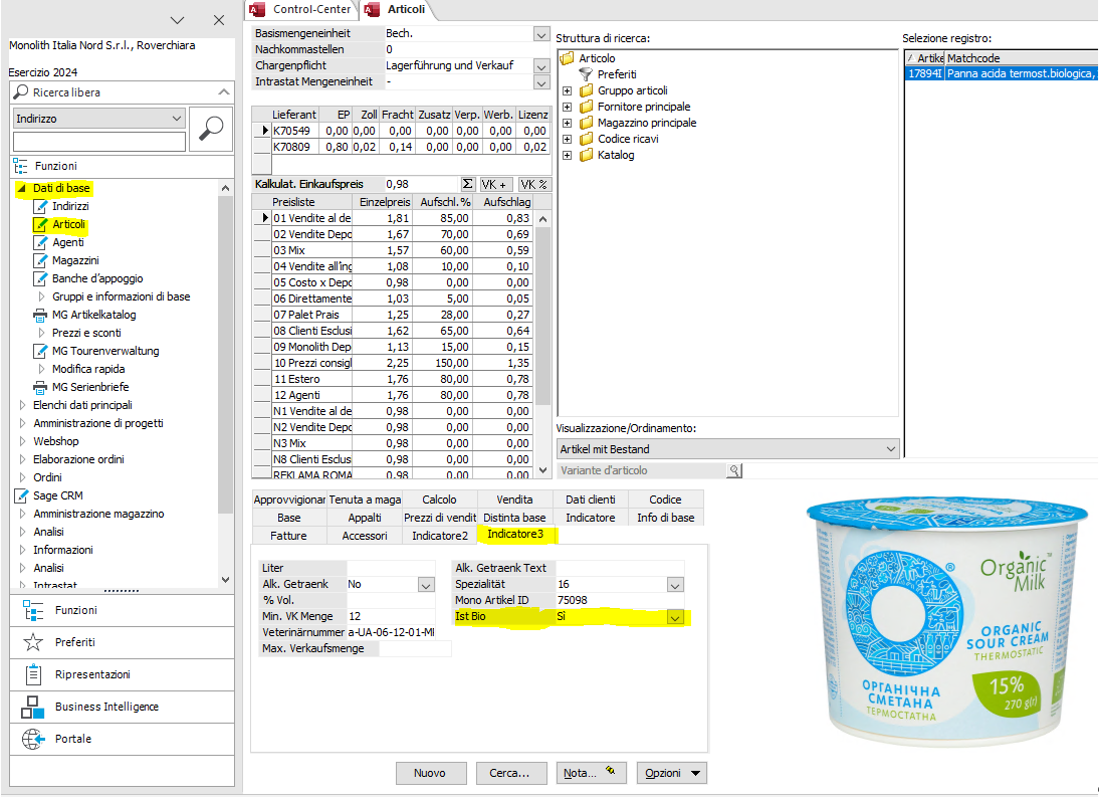Click the Cerca... button
This screenshot has height=797, width=1099.
pos(510,773)
